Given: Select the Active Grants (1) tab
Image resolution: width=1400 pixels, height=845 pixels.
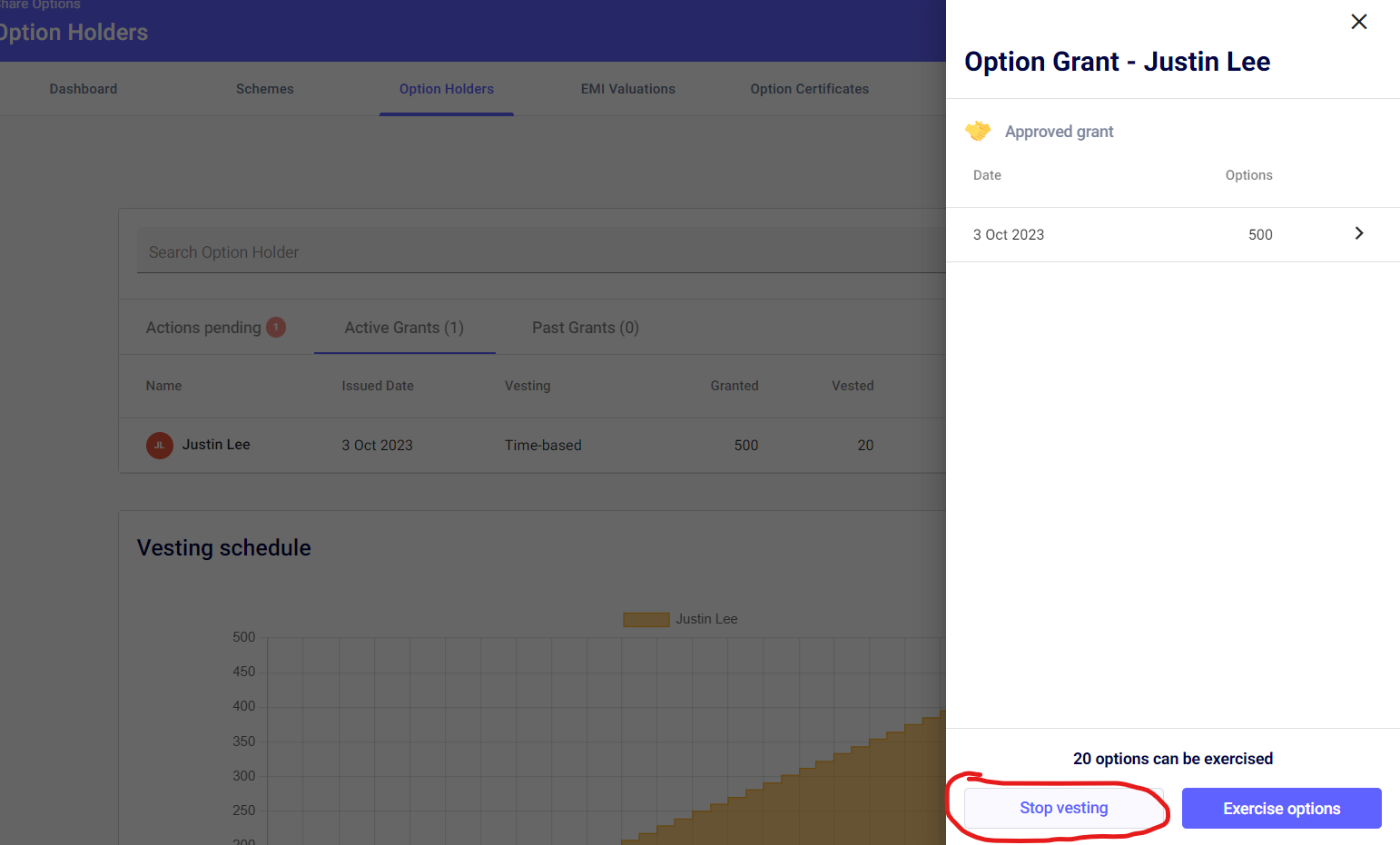Looking at the screenshot, I should coord(404,328).
